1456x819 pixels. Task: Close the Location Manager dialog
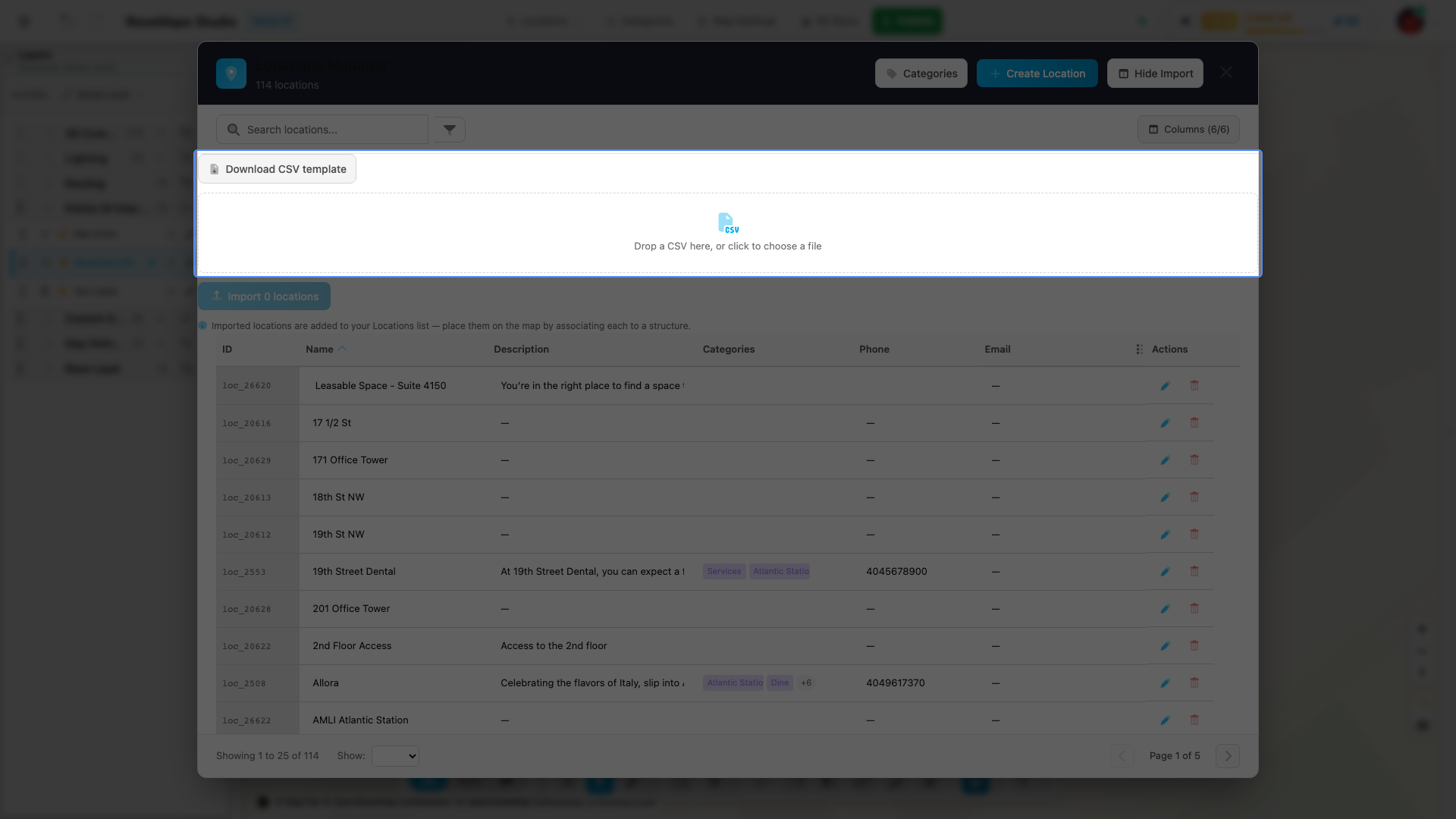[x=1226, y=73]
